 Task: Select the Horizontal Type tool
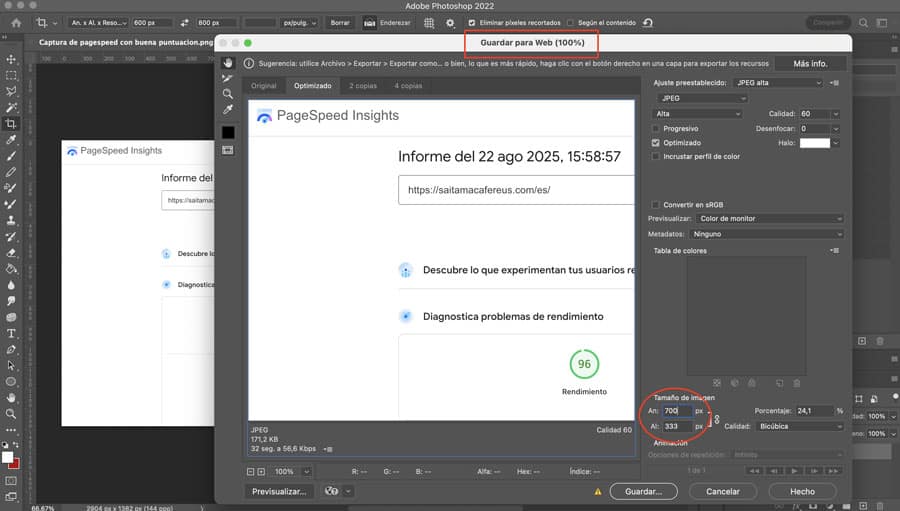pyautogui.click(x=11, y=333)
